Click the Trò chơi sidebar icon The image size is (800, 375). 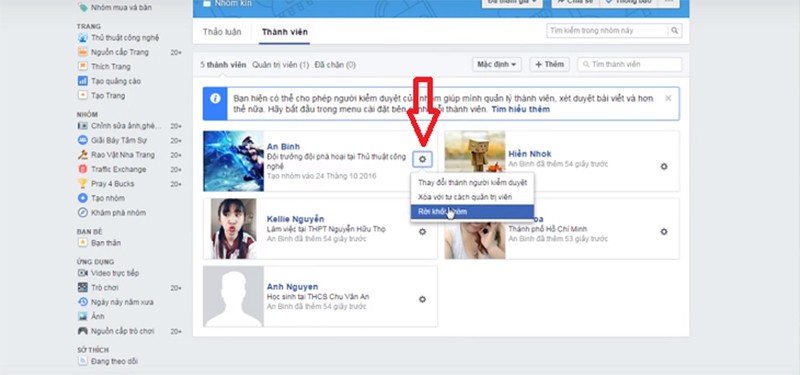point(83,288)
